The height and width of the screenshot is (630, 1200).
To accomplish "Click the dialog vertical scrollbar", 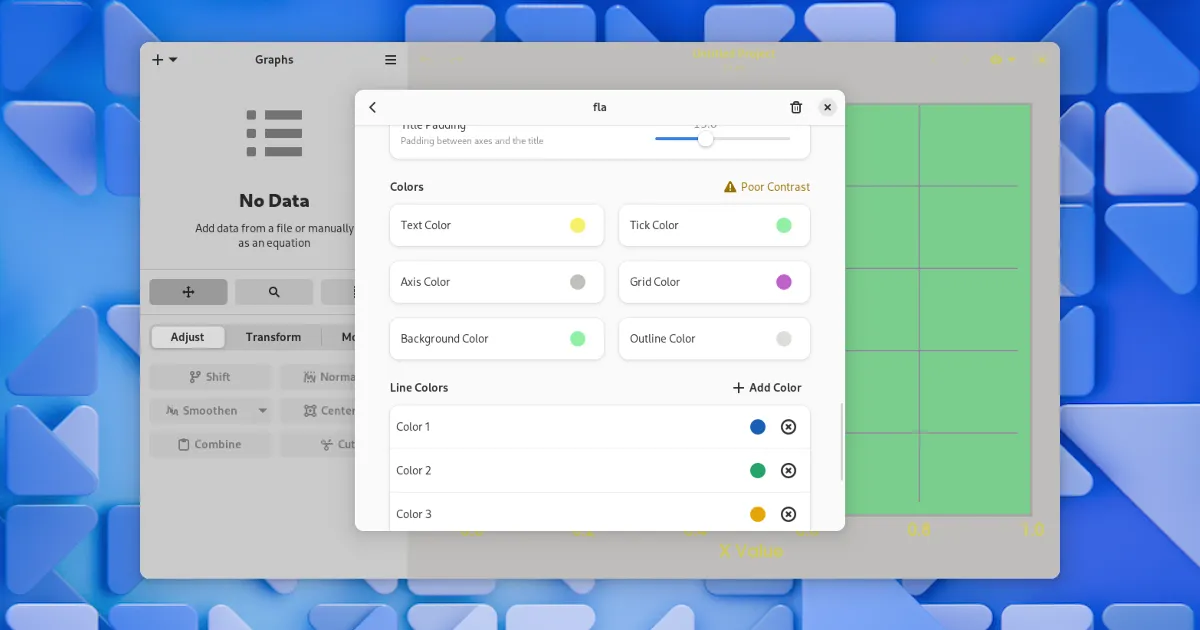I will (x=842, y=442).
